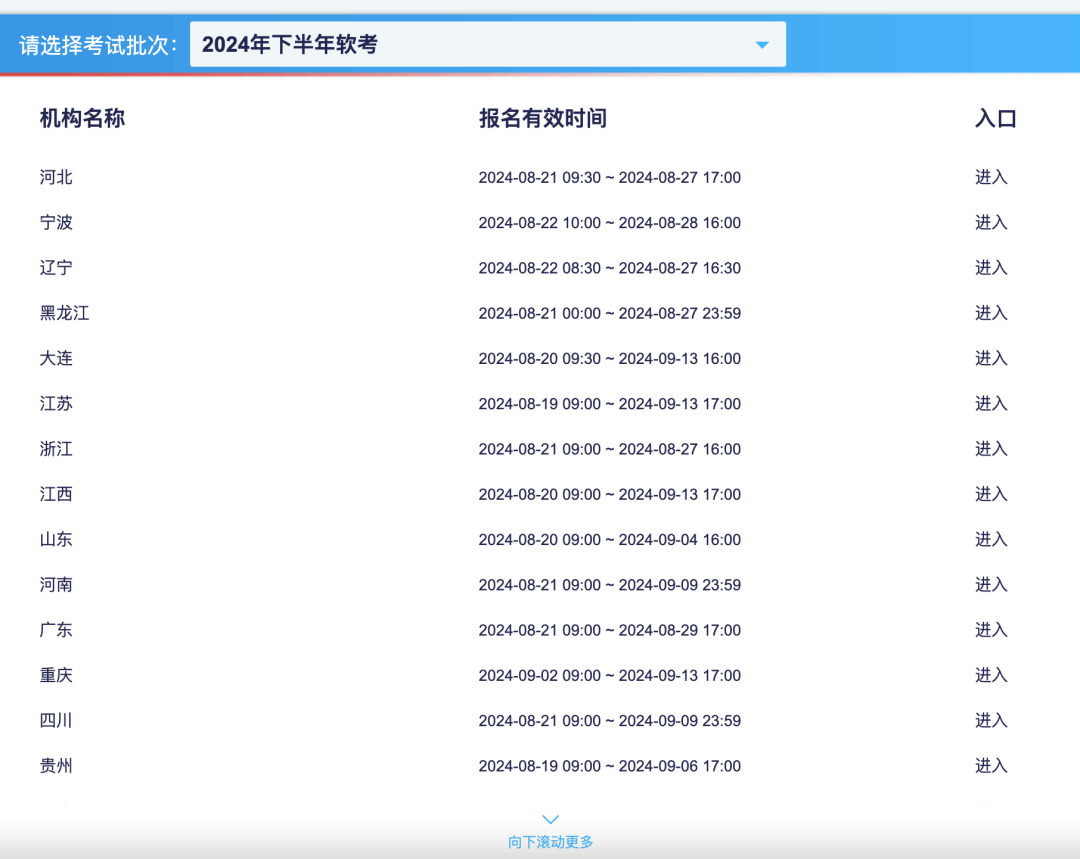
Task: Click the 向下滚动更多 link
Action: point(550,842)
